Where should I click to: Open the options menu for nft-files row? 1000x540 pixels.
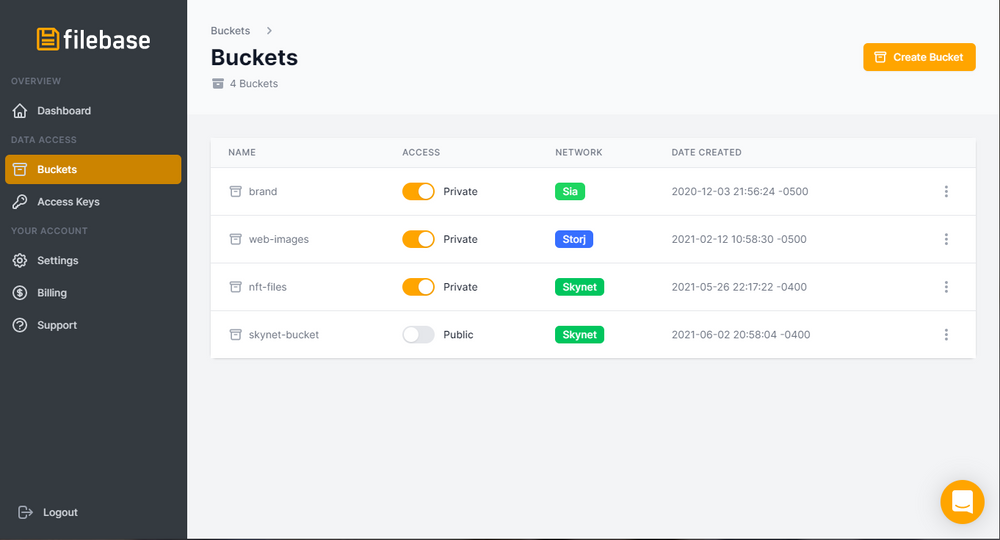click(946, 287)
